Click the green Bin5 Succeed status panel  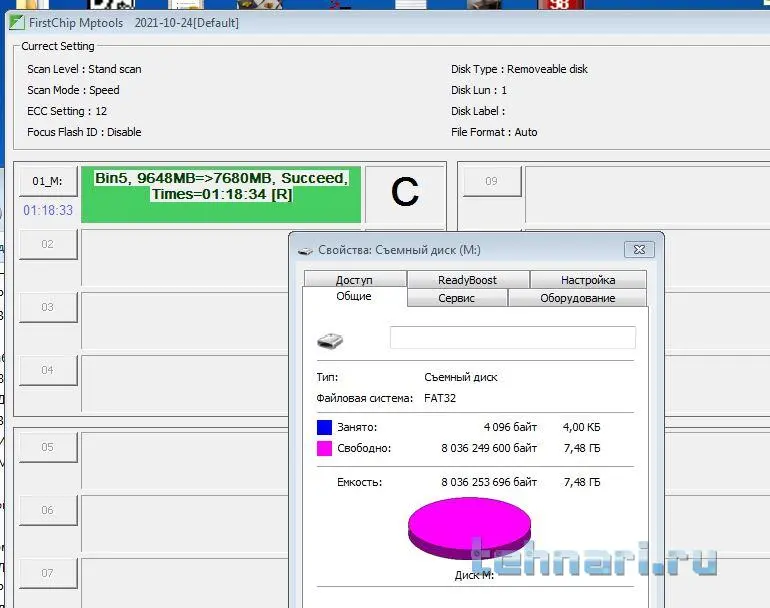(221, 194)
